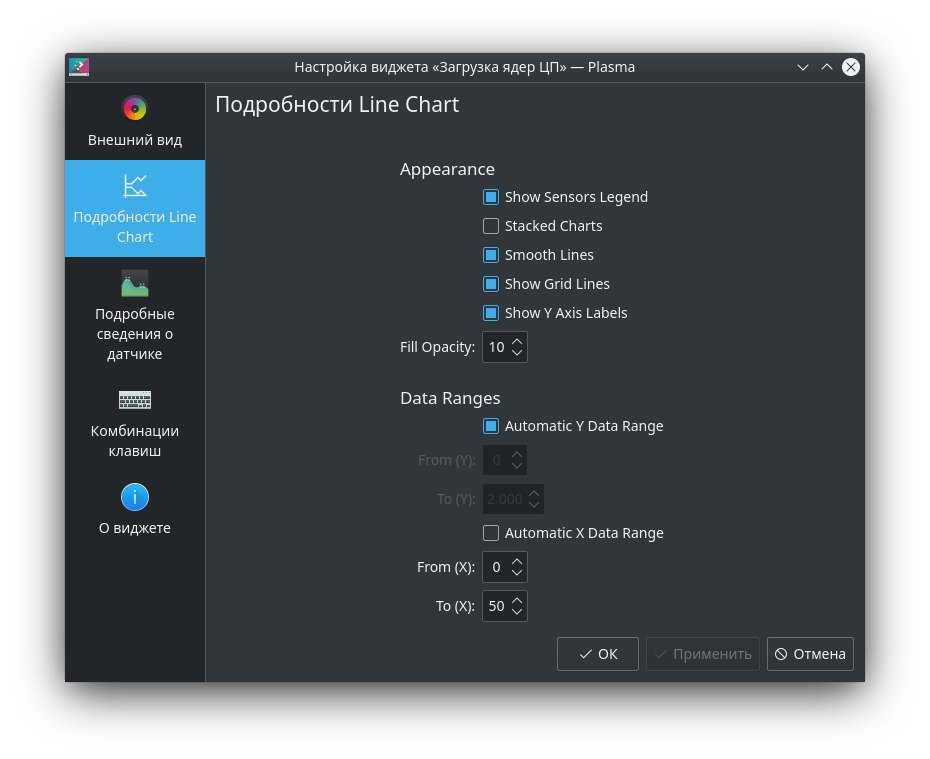Open the keyboard shortcuts icon
930x759 pixels.
[135, 400]
